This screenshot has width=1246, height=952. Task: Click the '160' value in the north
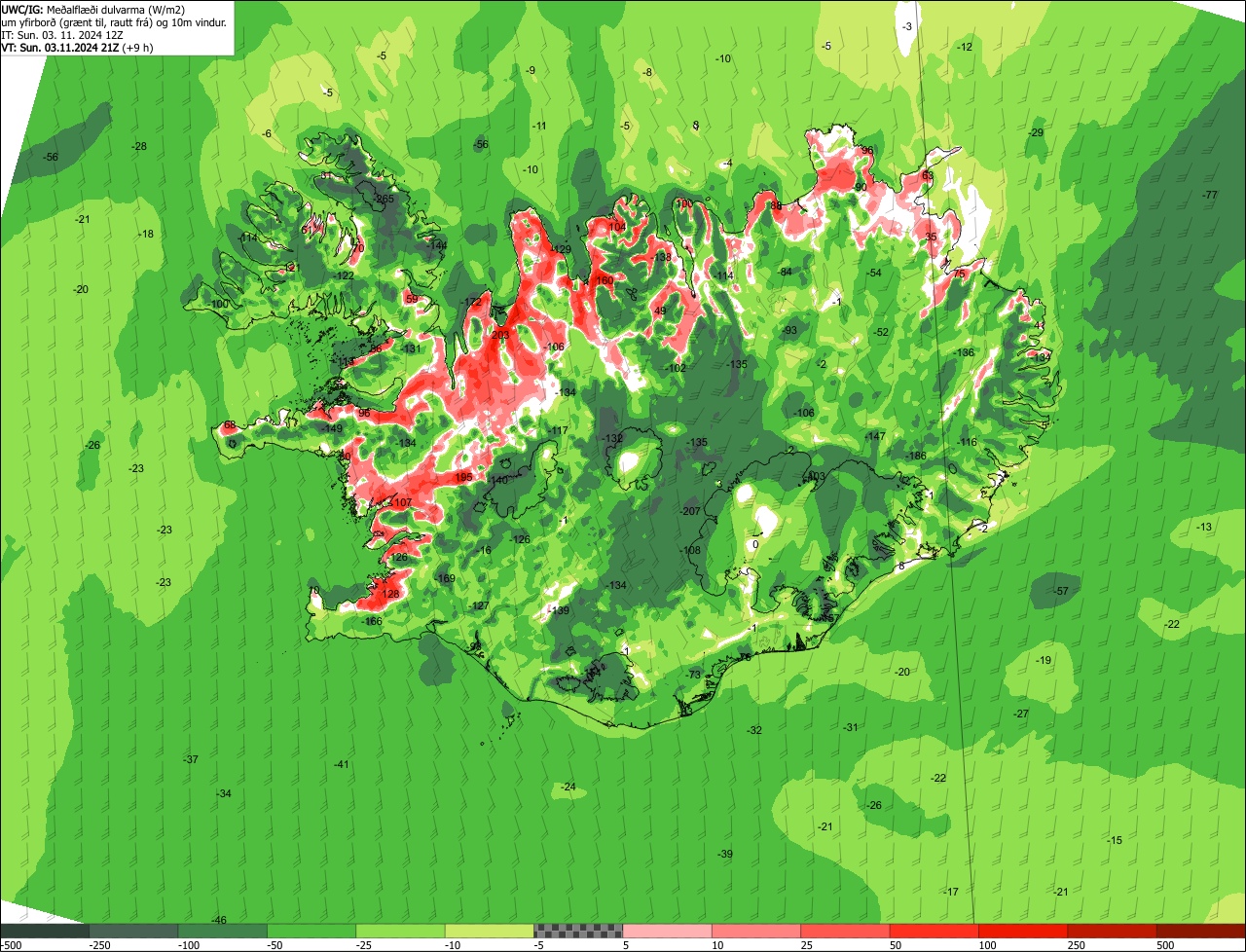[x=605, y=280]
